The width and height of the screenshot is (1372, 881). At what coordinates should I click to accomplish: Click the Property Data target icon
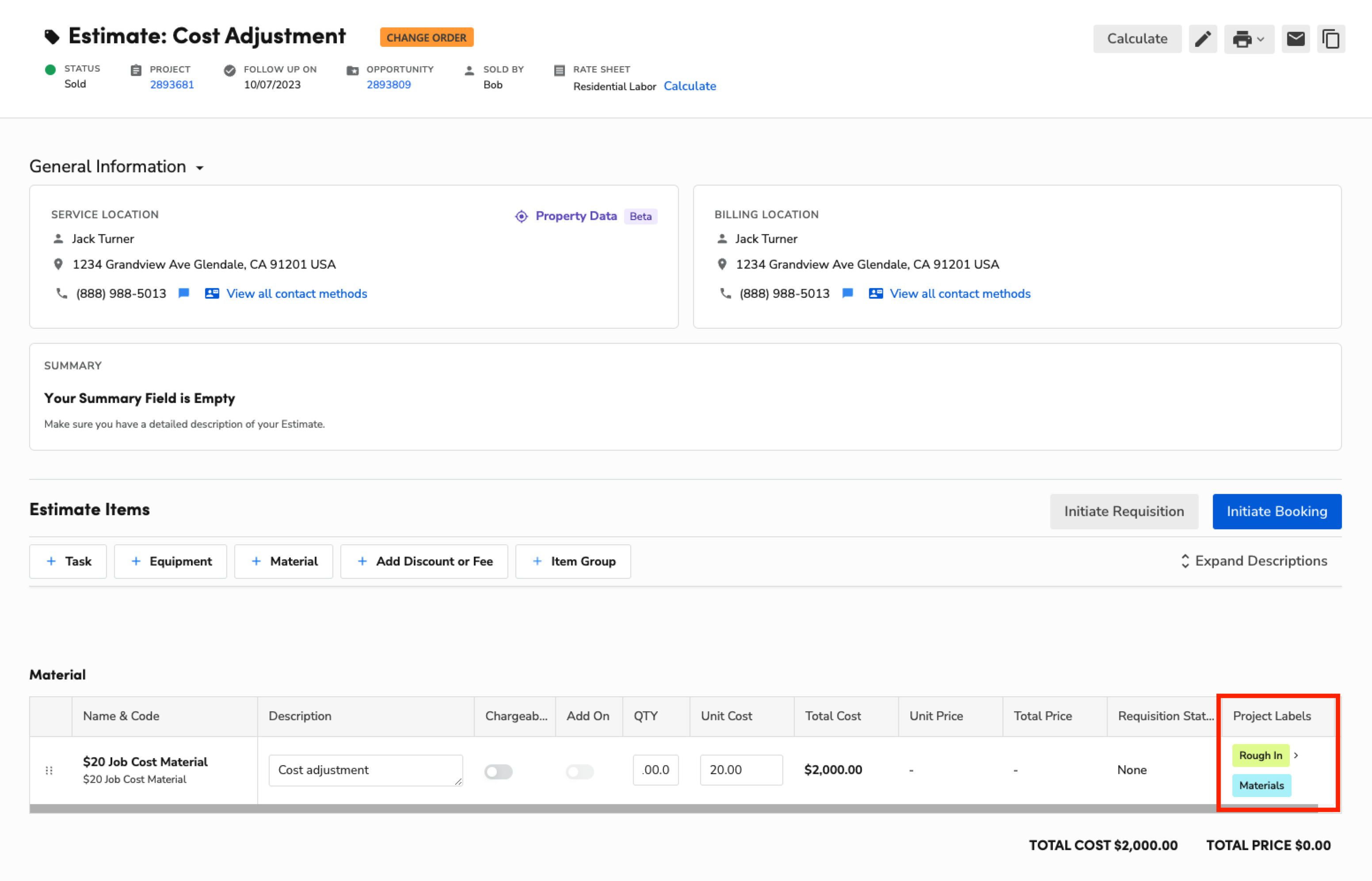coord(521,216)
